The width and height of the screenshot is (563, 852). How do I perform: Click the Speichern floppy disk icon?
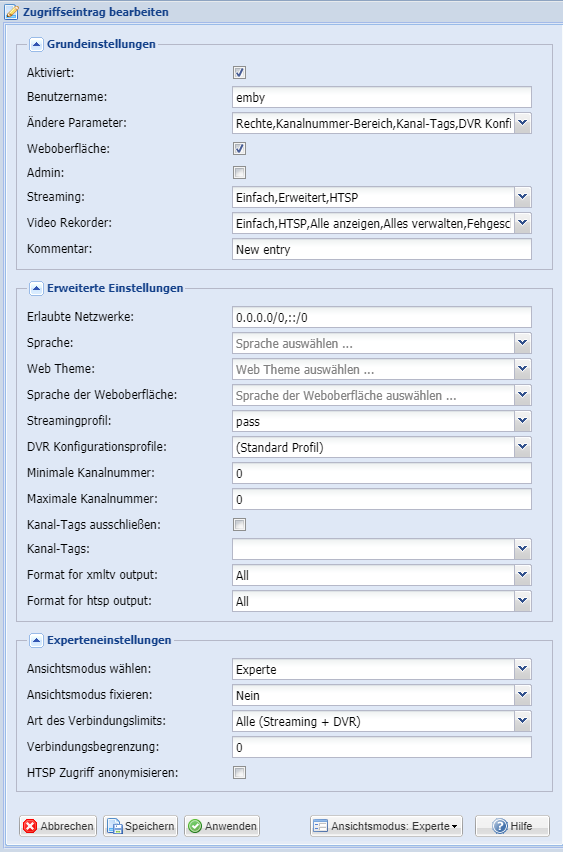click(x=114, y=826)
